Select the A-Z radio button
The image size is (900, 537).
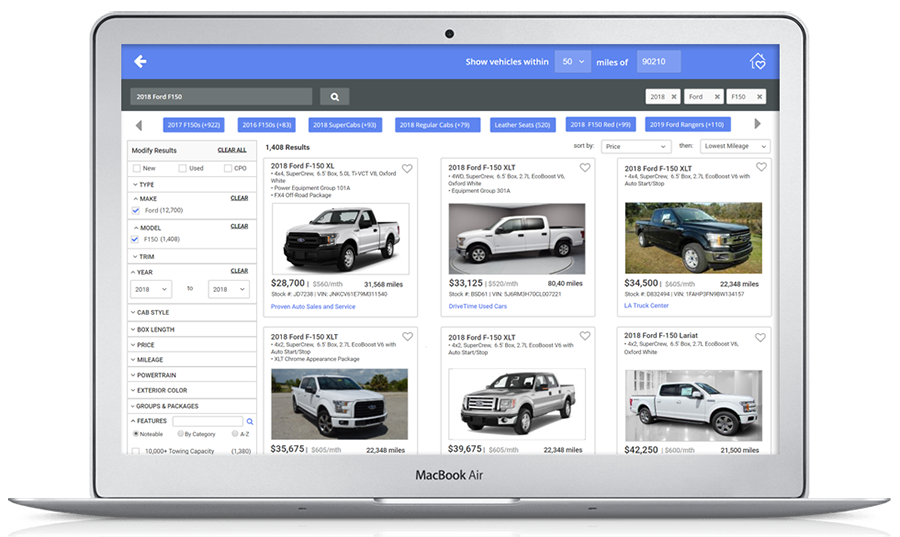coord(235,434)
